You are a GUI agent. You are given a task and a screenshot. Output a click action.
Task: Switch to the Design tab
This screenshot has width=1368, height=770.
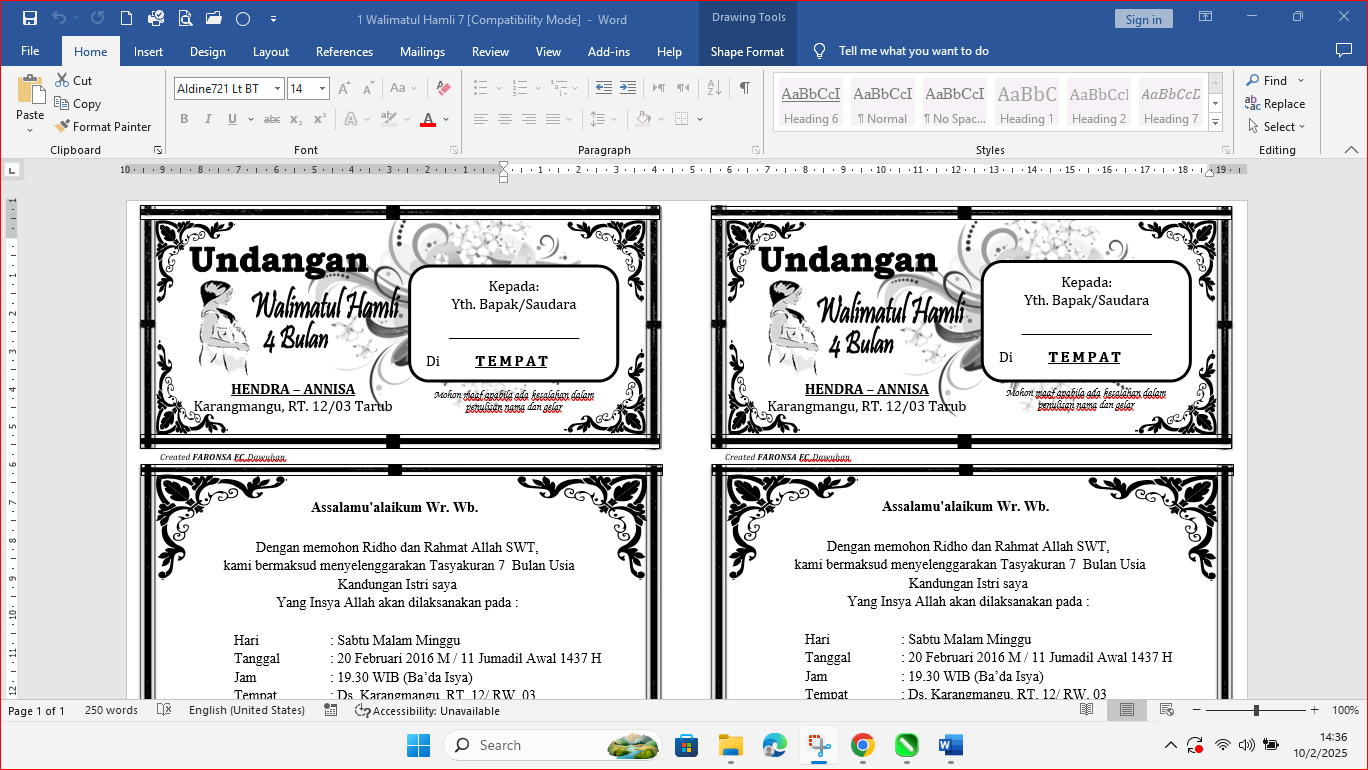tap(207, 51)
